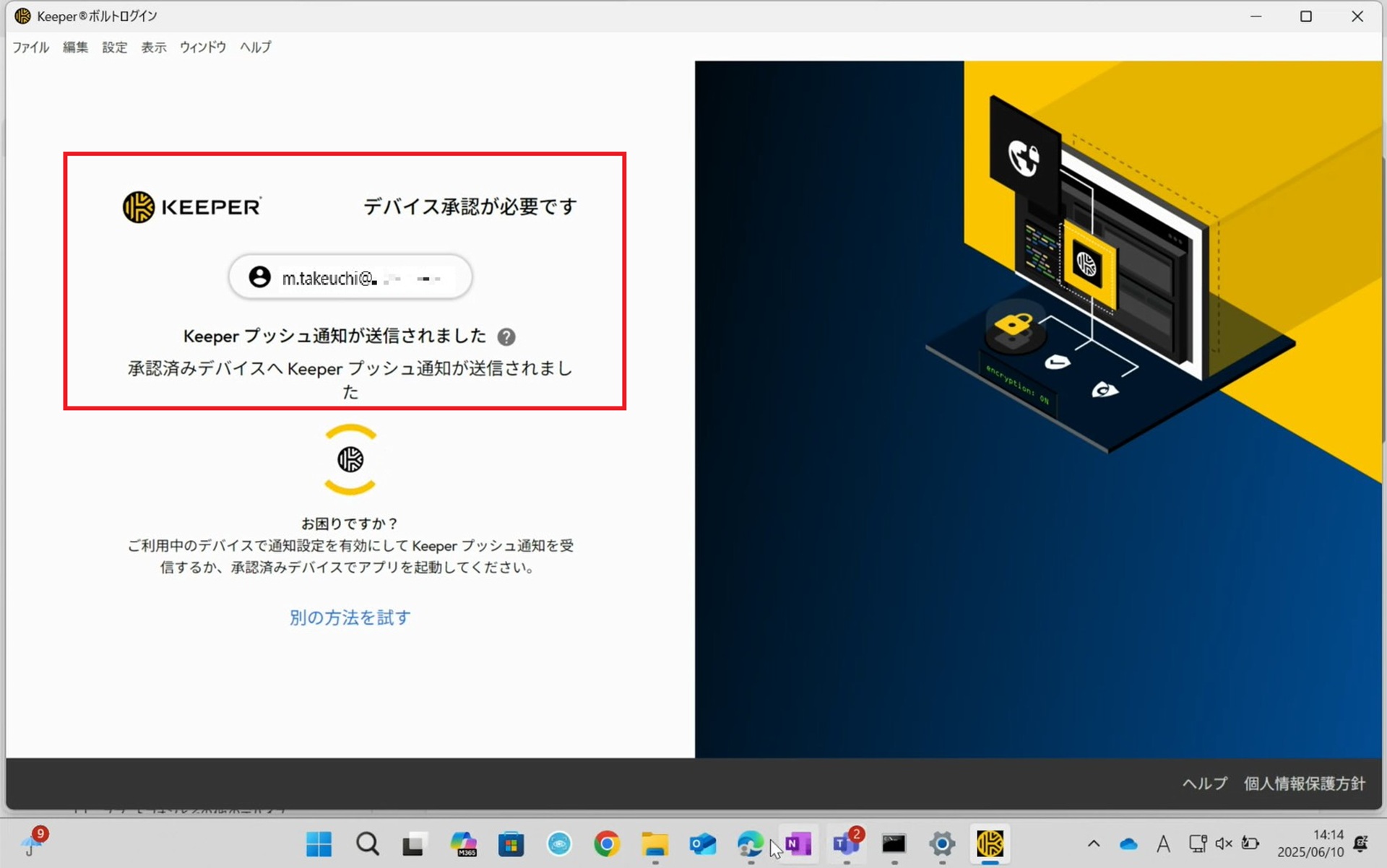
Task: Open Windows Start menu
Action: click(x=319, y=843)
